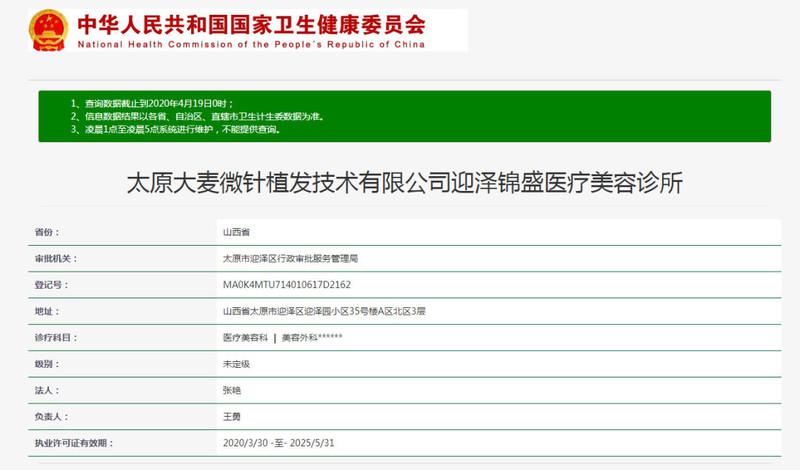
Task: Click the 省份 row label
Action: point(47,231)
